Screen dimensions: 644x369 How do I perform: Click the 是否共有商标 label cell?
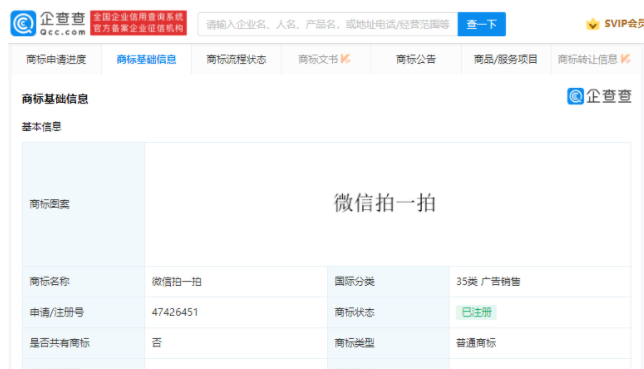pyautogui.click(x=84, y=343)
